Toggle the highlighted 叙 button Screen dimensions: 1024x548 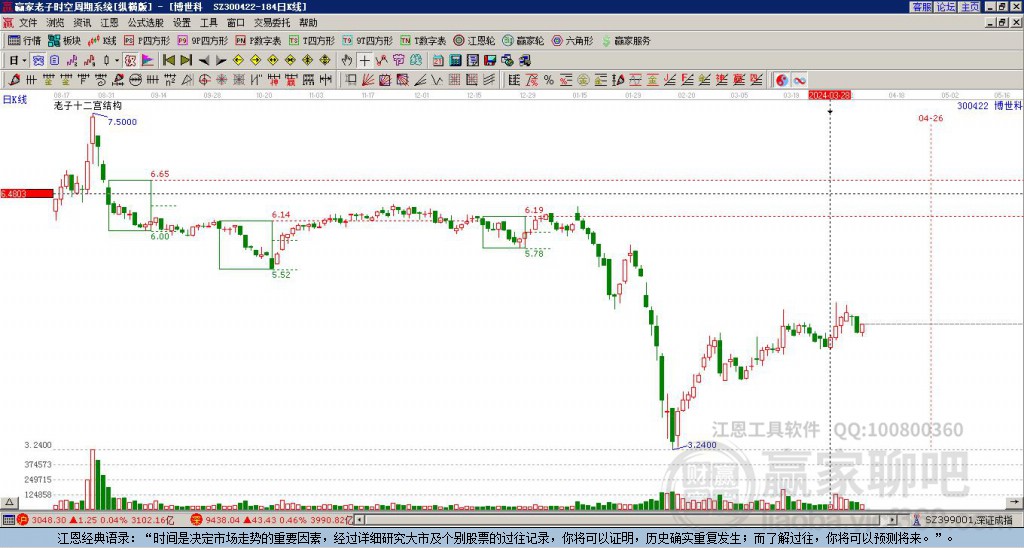coord(130,61)
